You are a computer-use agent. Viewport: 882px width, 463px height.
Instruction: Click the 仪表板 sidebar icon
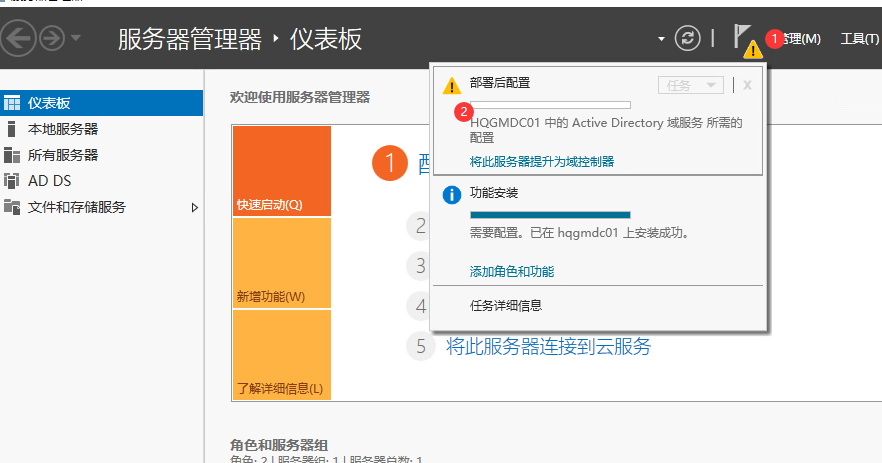(x=12, y=103)
